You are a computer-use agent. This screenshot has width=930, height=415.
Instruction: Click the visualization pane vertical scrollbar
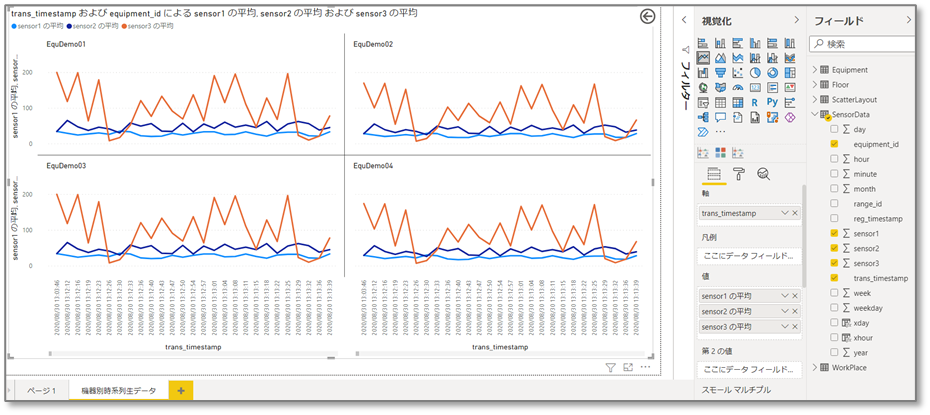(x=805, y=235)
